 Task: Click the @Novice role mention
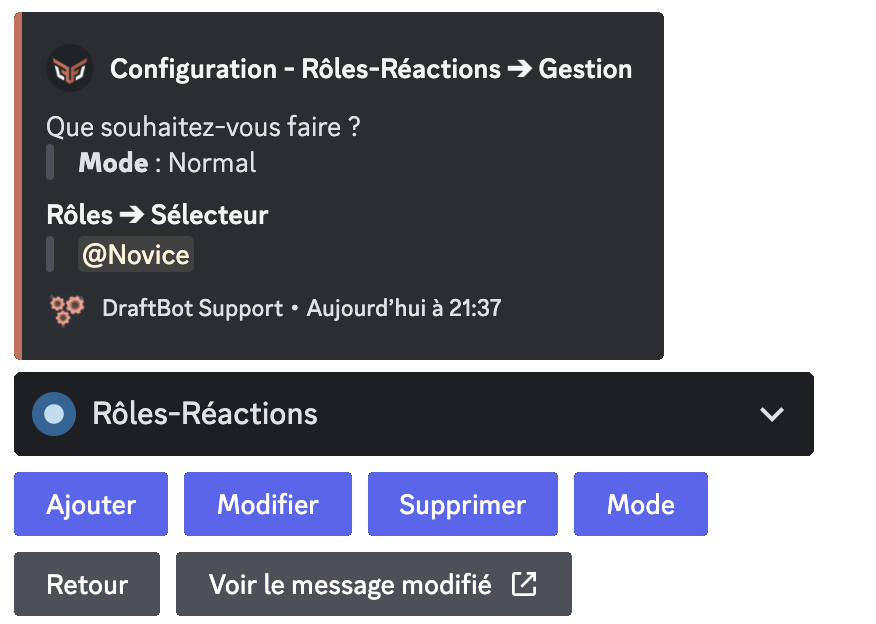point(135,254)
